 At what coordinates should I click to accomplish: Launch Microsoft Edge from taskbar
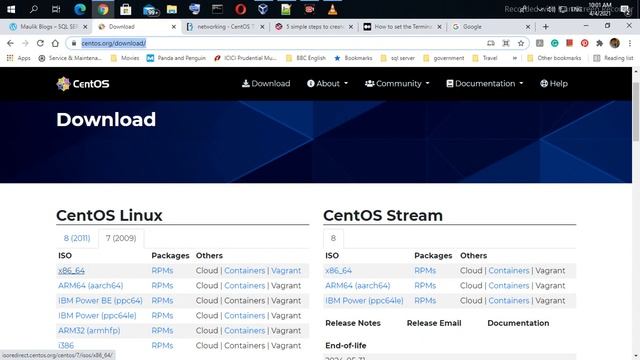(80, 9)
